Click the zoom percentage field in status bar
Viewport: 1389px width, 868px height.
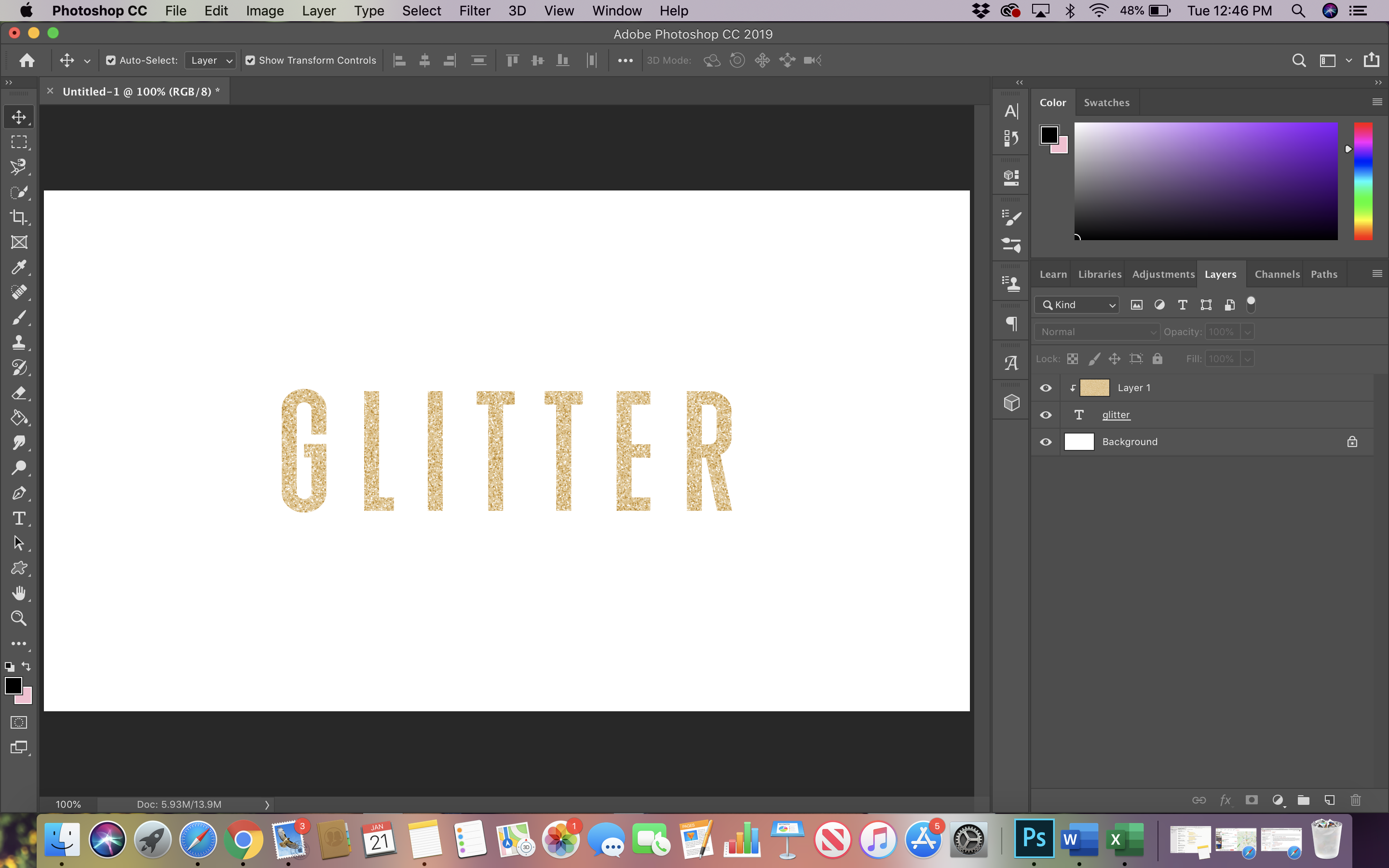pyautogui.click(x=68, y=805)
